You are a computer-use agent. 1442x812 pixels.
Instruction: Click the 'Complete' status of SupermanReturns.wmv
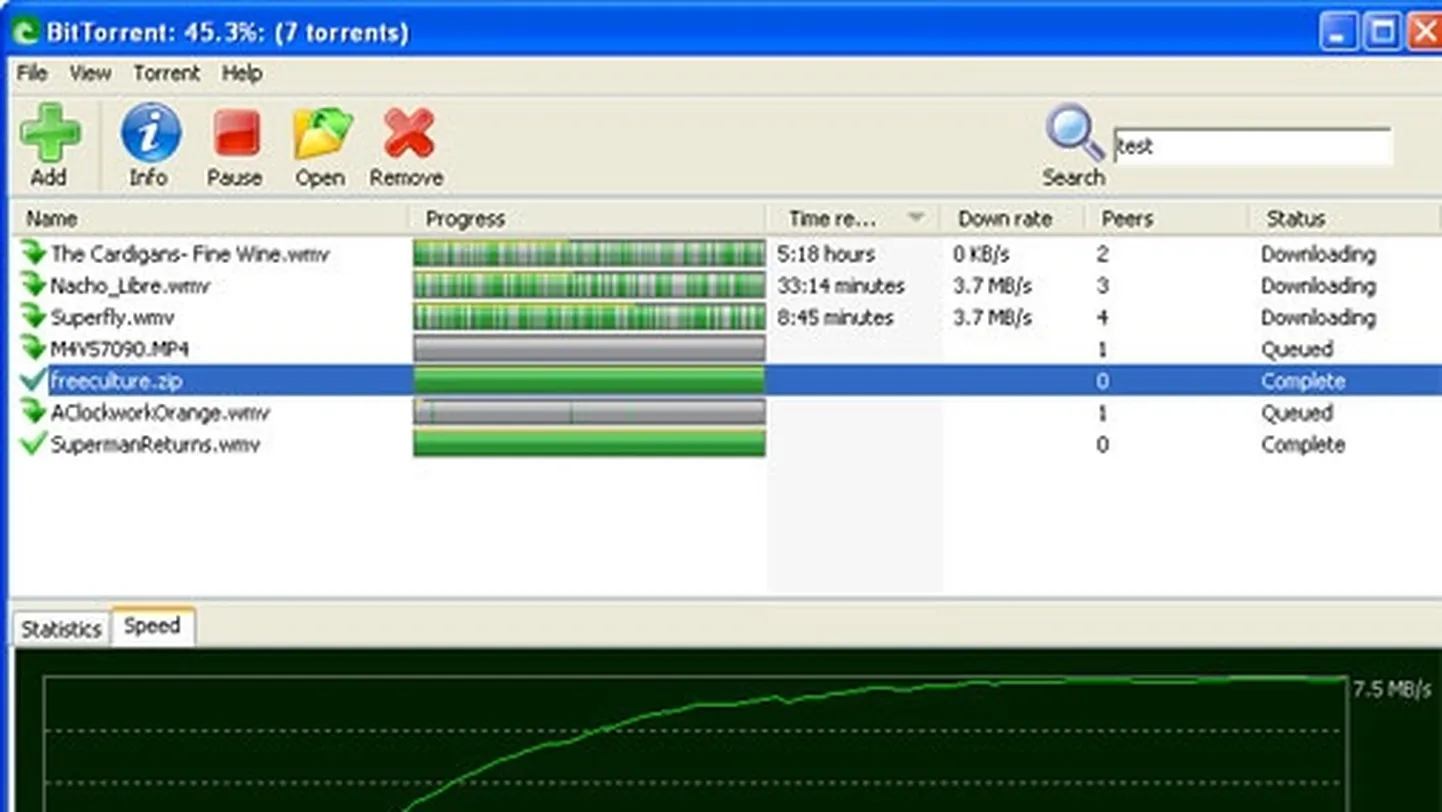coord(1303,444)
